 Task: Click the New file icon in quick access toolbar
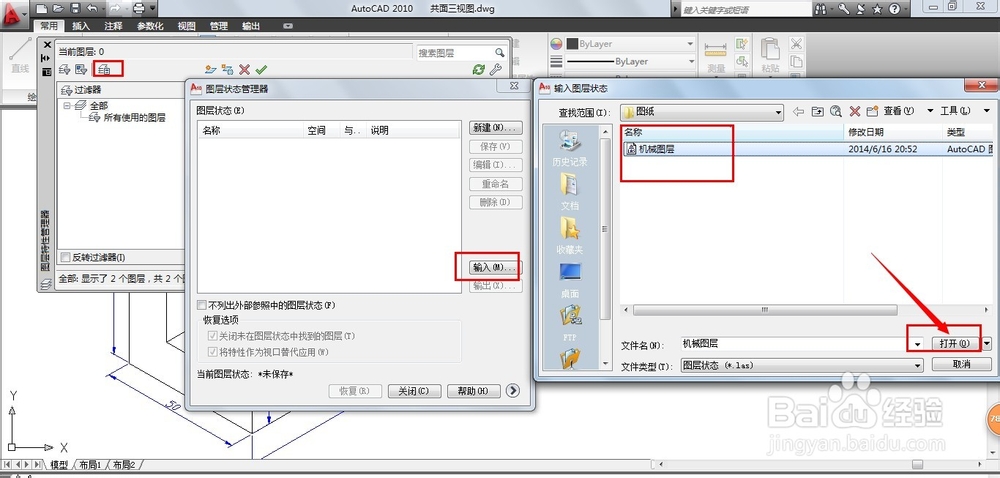[x=42, y=9]
